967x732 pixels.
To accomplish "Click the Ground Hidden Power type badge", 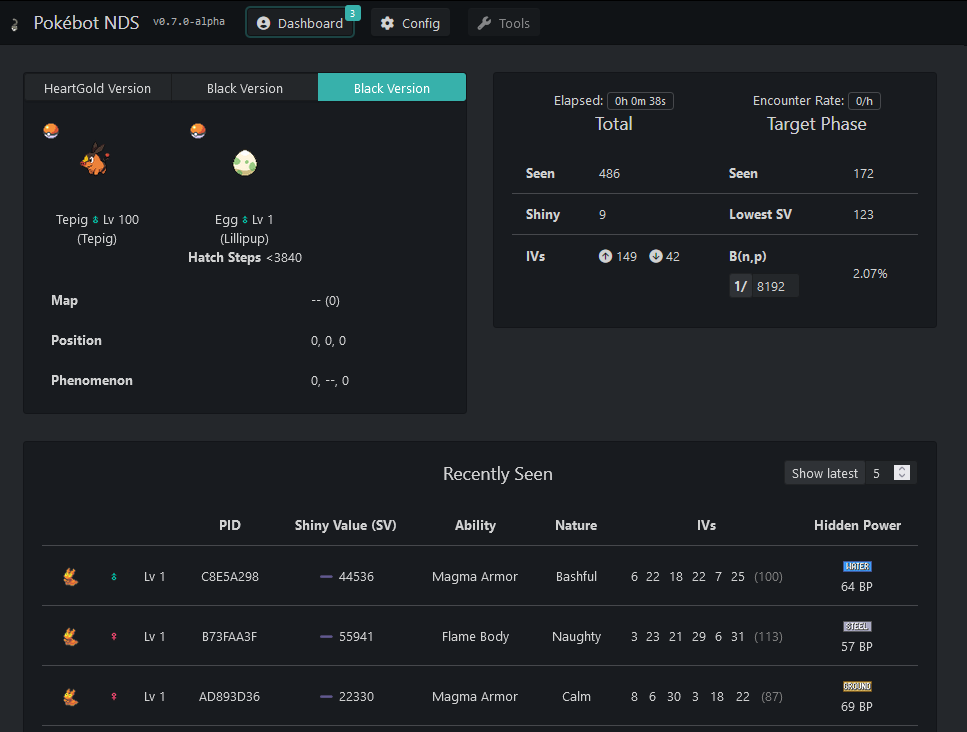I will pos(857,686).
